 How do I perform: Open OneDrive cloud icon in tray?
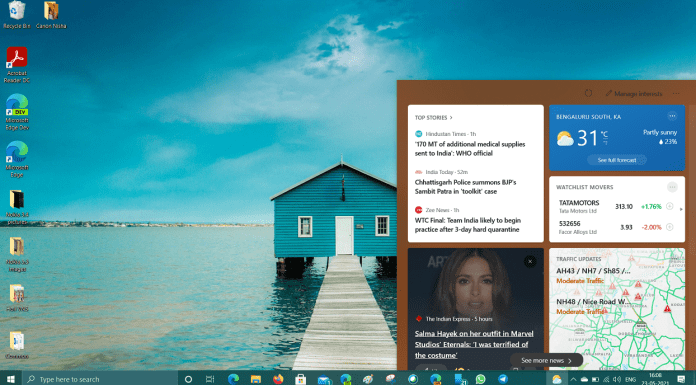584,379
